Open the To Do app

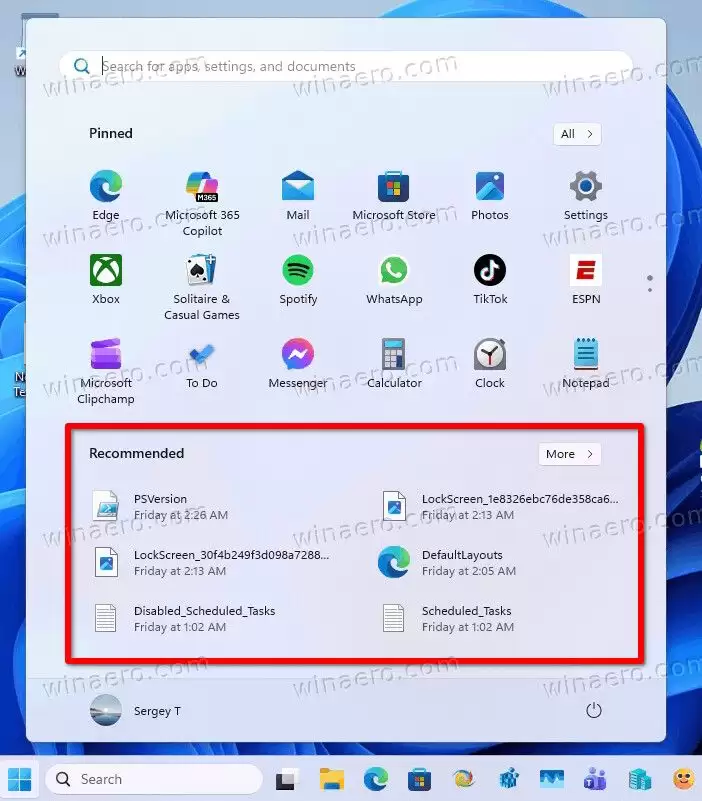click(x=202, y=363)
